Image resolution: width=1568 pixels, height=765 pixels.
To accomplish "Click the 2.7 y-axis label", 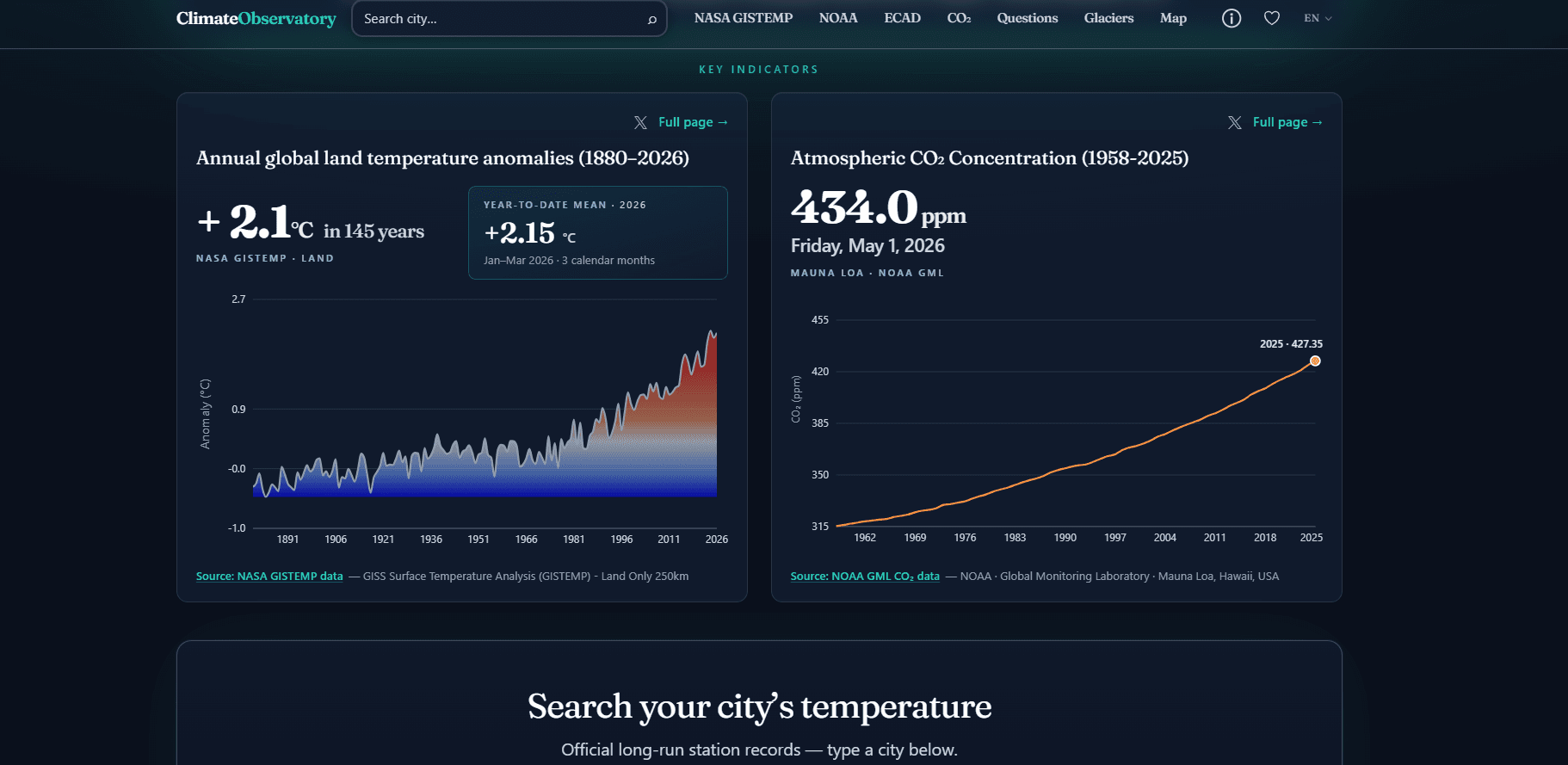I will (x=238, y=299).
